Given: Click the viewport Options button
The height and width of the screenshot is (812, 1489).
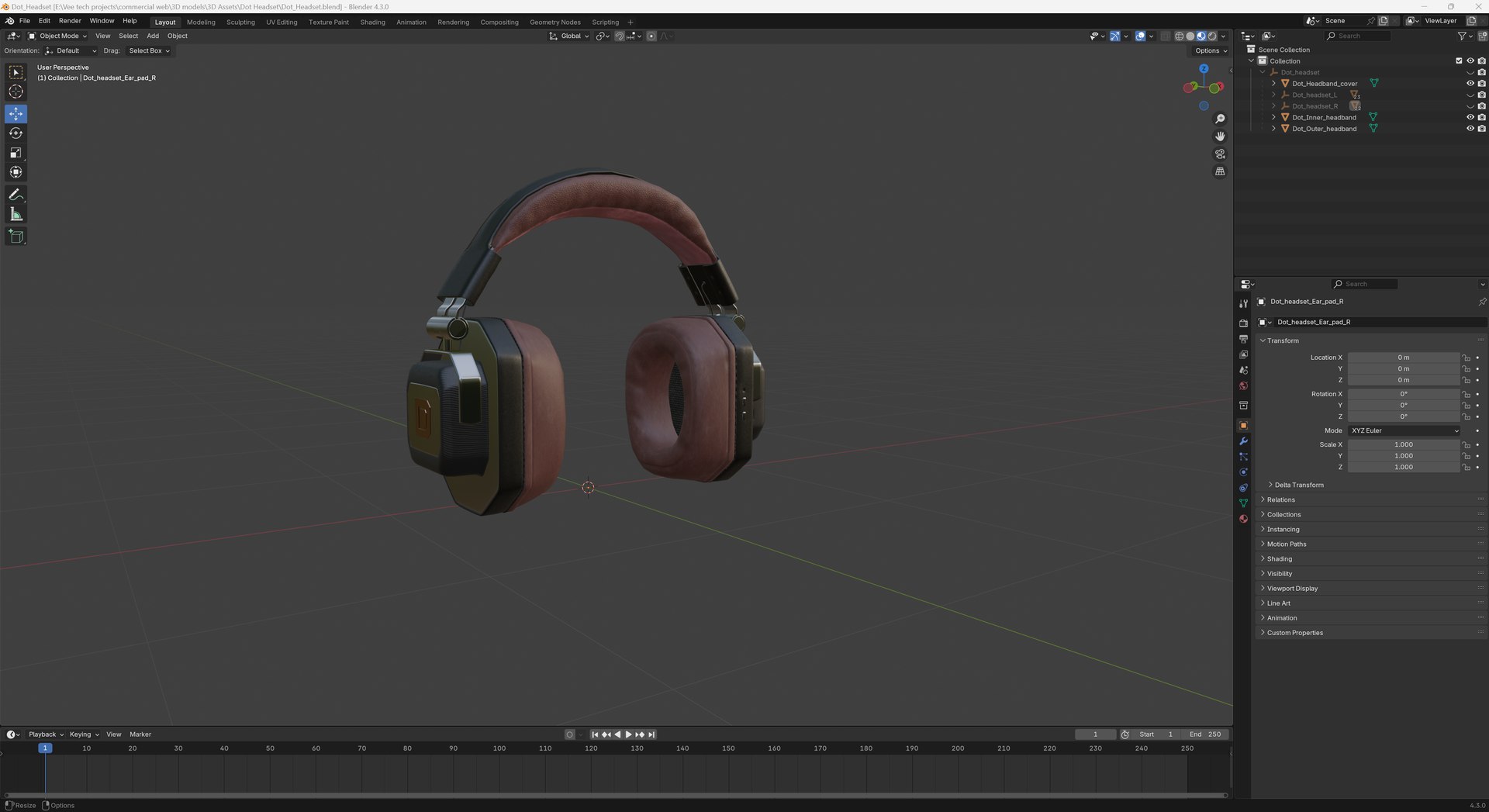Looking at the screenshot, I should click(x=1211, y=51).
